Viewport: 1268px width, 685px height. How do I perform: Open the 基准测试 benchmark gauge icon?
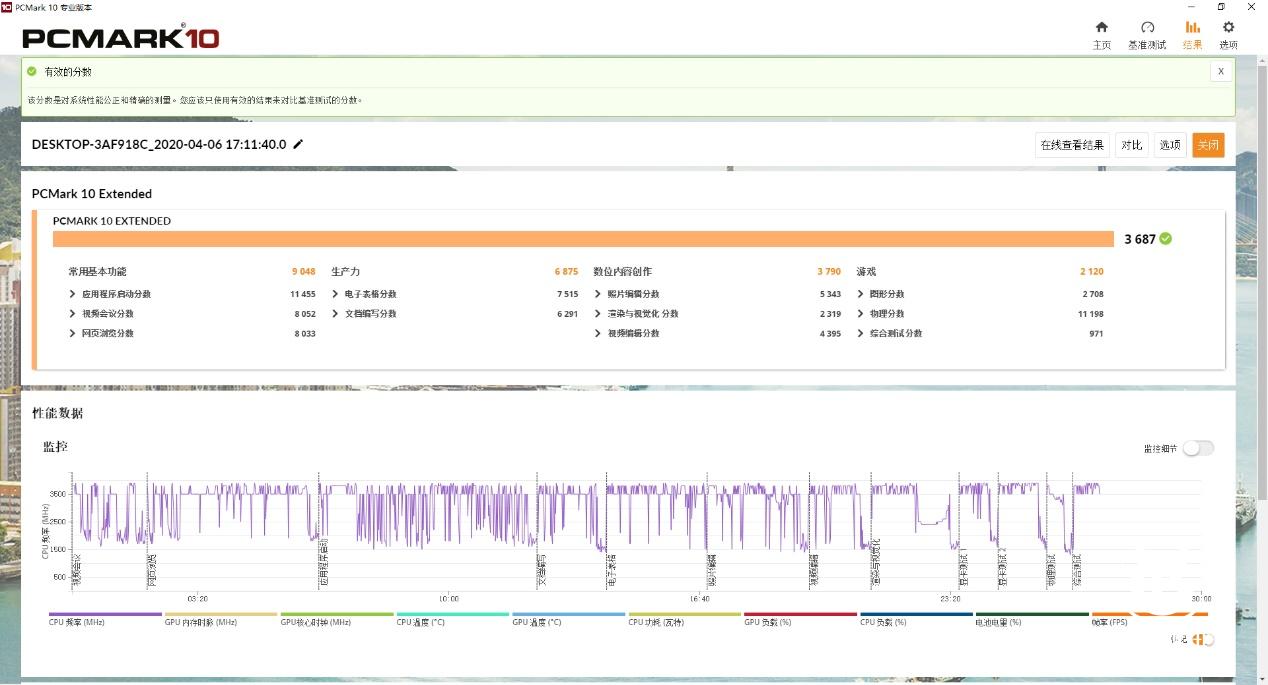pyautogui.click(x=1147, y=27)
